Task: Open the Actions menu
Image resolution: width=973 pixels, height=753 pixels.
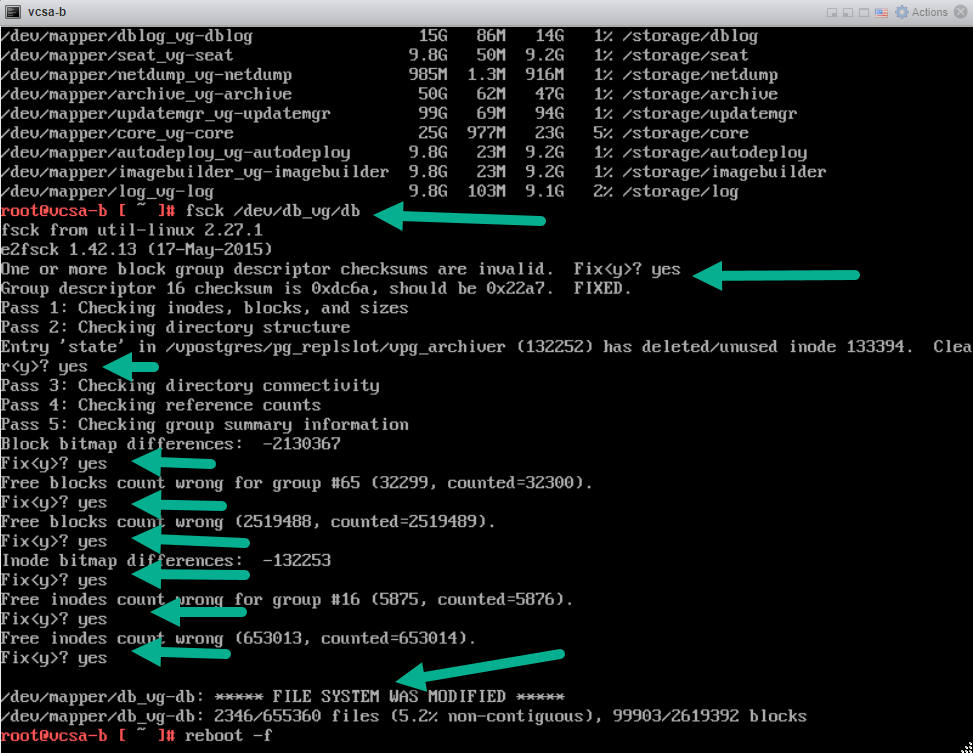Action: point(929,13)
